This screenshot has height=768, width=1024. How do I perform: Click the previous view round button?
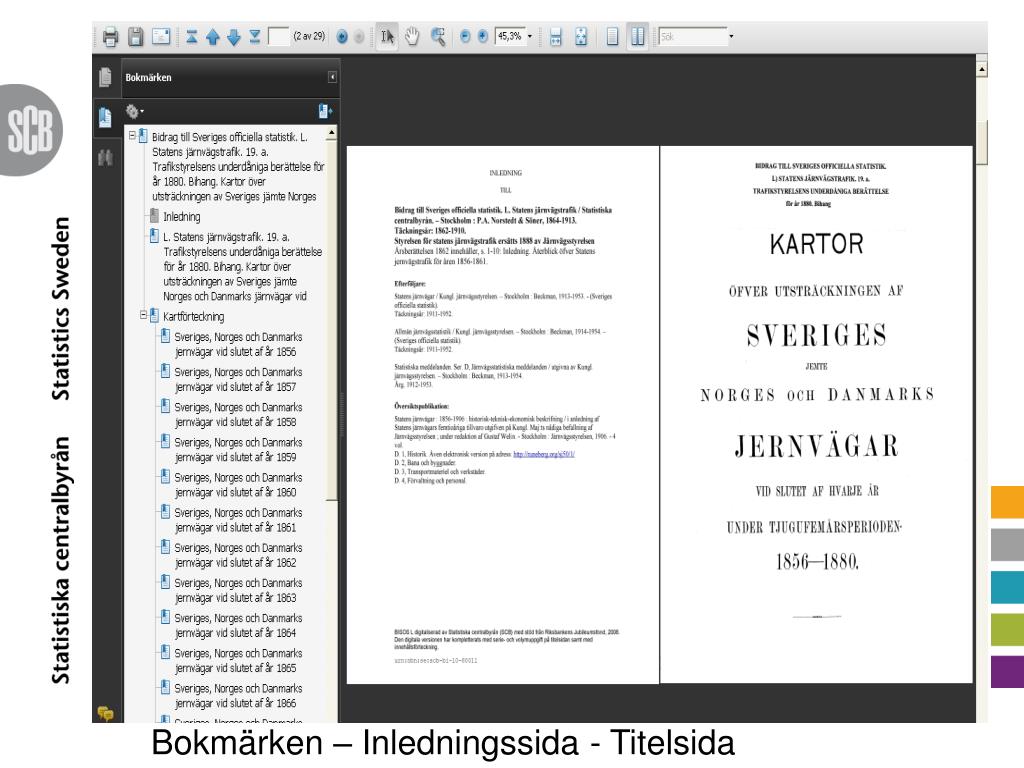(x=342, y=37)
